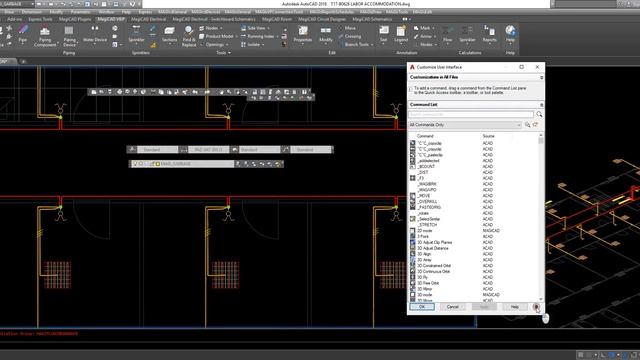Open the Piping Component tool
Image resolution: width=640 pixels, height=360 pixels.
pos(45,36)
